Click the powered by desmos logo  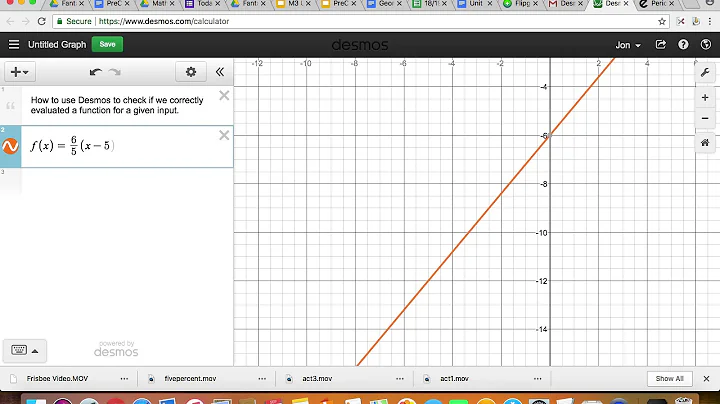click(x=116, y=349)
